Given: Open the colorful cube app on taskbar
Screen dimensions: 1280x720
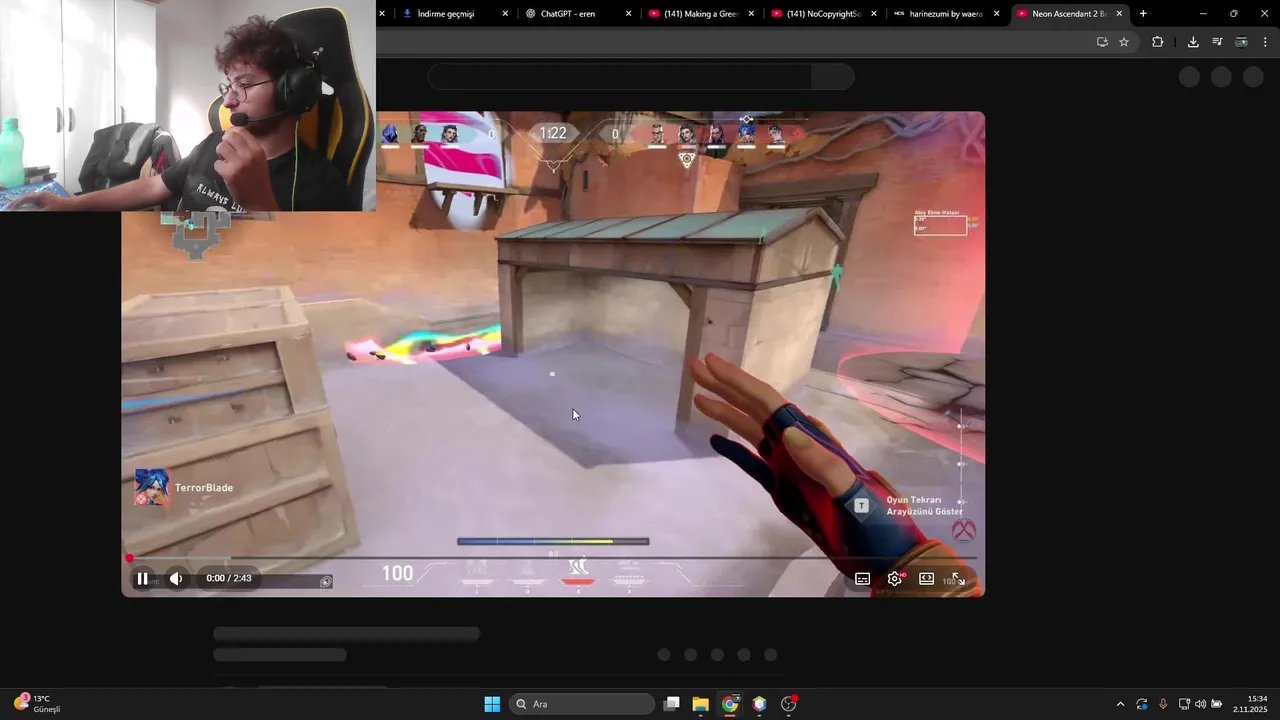Looking at the screenshot, I should pyautogui.click(x=759, y=704).
